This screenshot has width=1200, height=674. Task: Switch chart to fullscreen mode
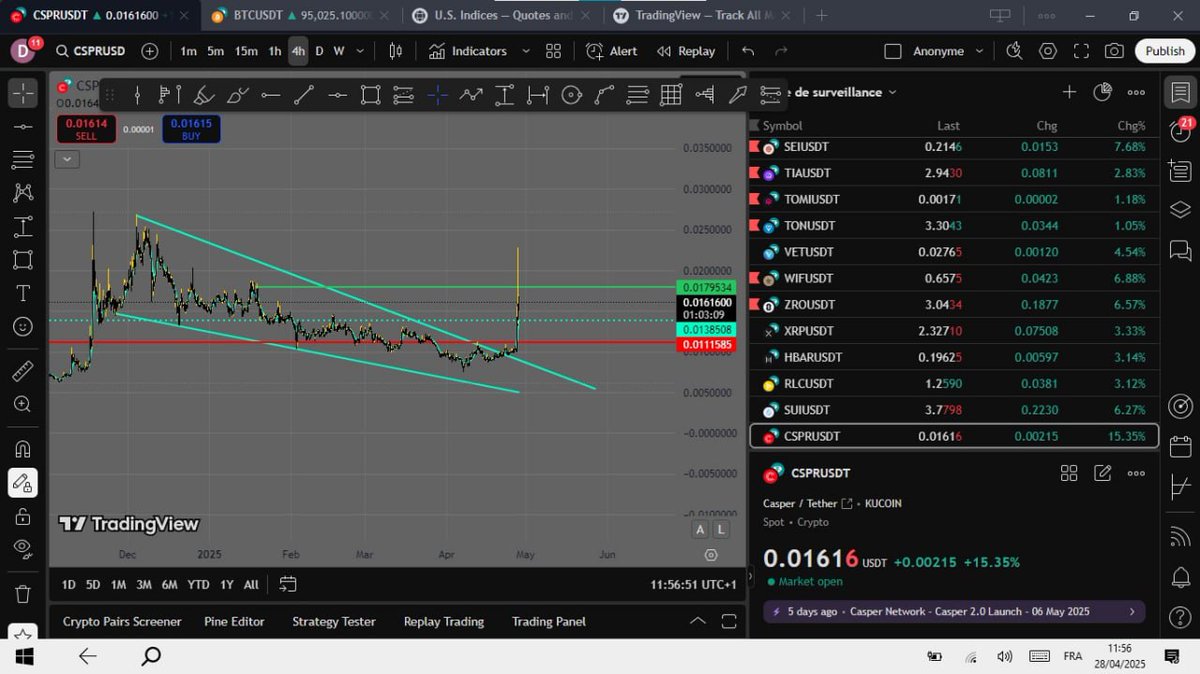(x=1081, y=51)
